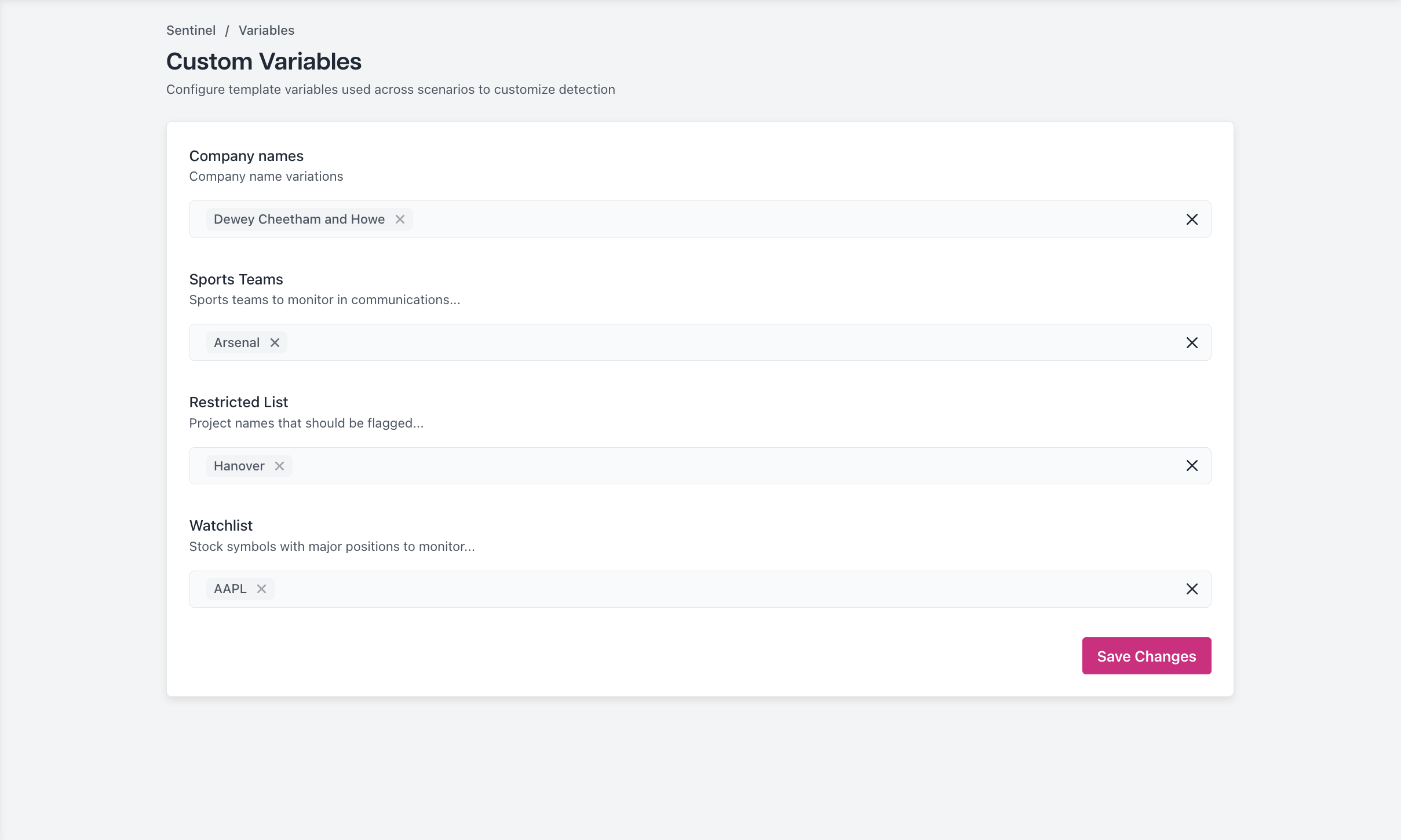Open the Sentinel breadcrumb link

[191, 30]
